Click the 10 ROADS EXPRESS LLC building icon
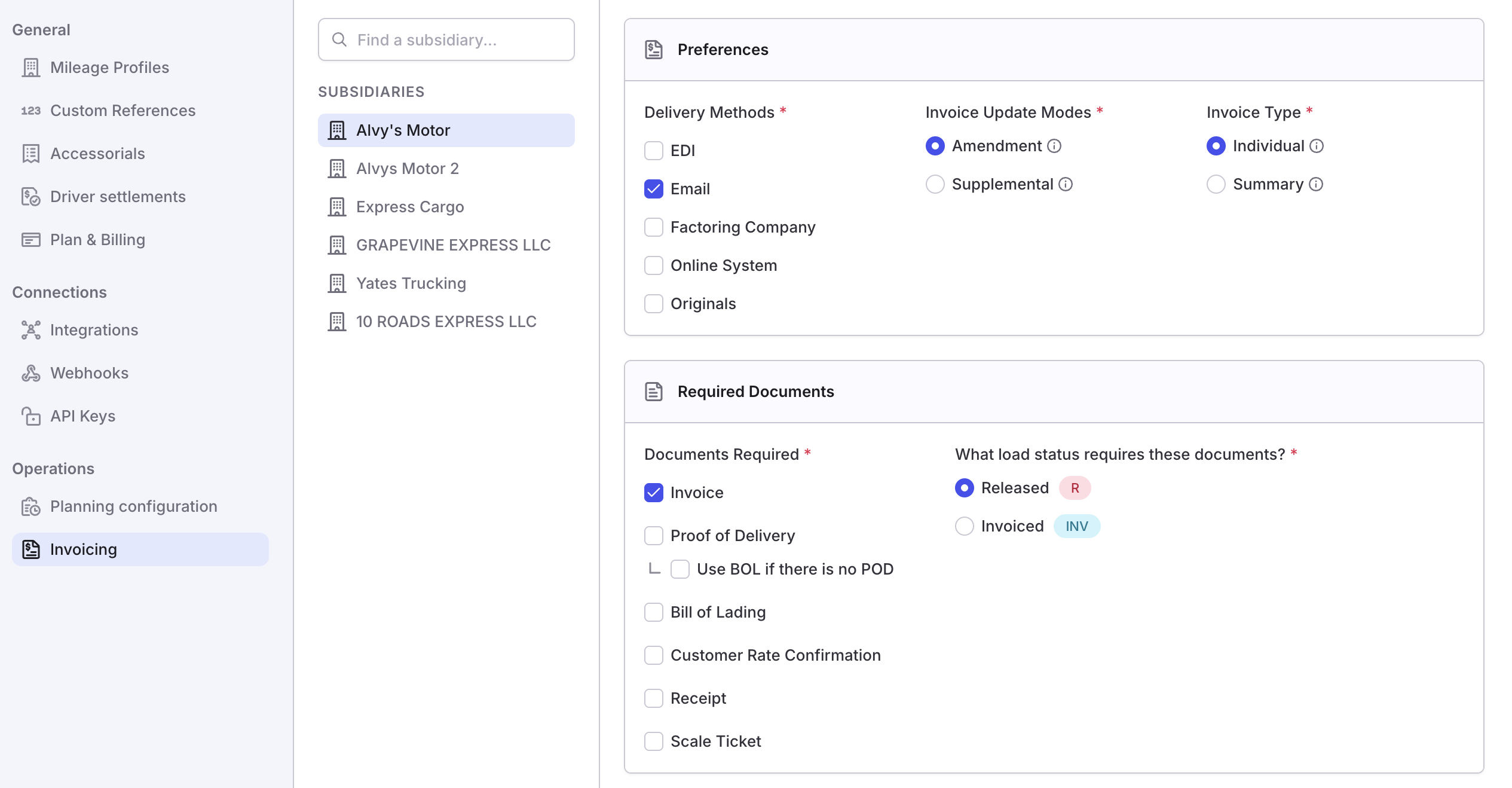Image resolution: width=1512 pixels, height=788 pixels. (337, 322)
